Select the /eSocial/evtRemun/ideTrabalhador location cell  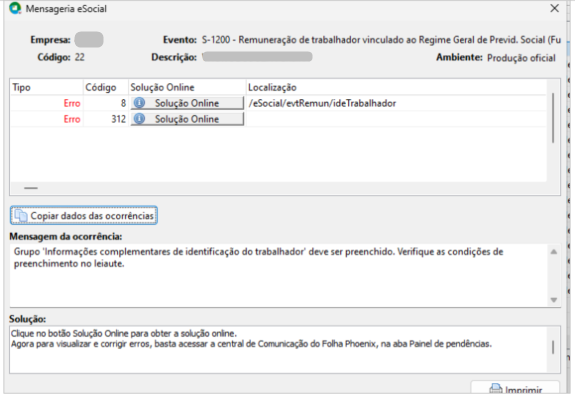(x=396, y=103)
